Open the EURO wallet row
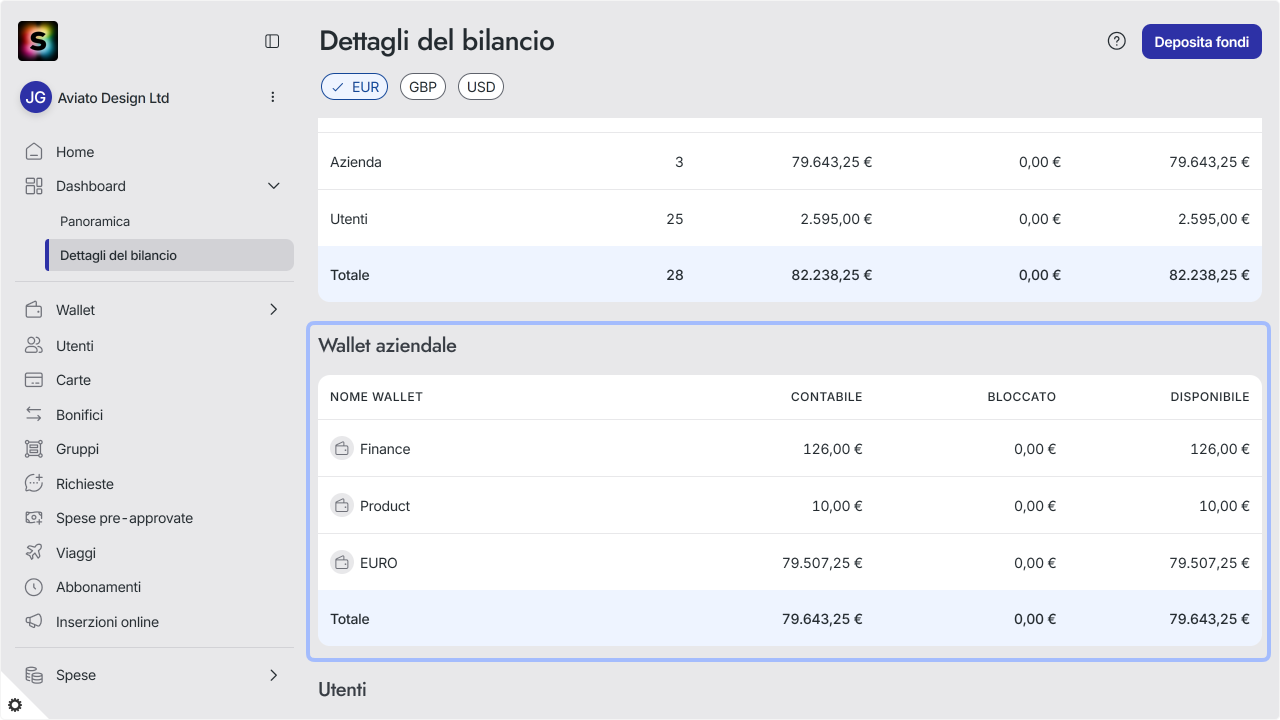The width and height of the screenshot is (1280, 720). point(790,562)
